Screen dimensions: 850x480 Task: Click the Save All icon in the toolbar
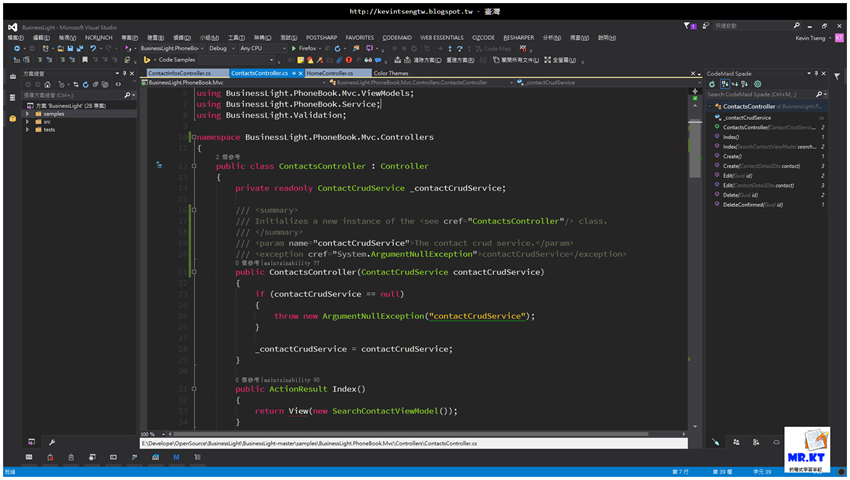80,48
